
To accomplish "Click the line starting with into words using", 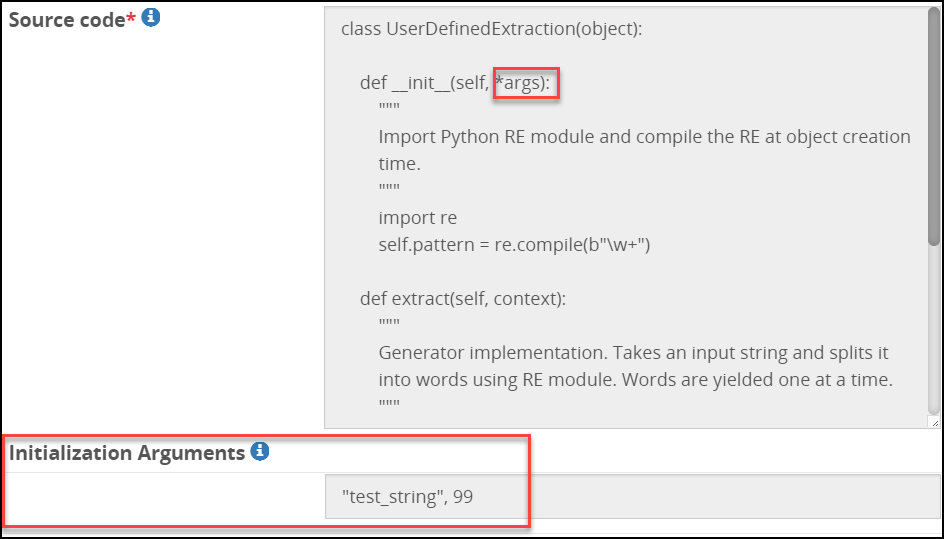I will coord(635,380).
